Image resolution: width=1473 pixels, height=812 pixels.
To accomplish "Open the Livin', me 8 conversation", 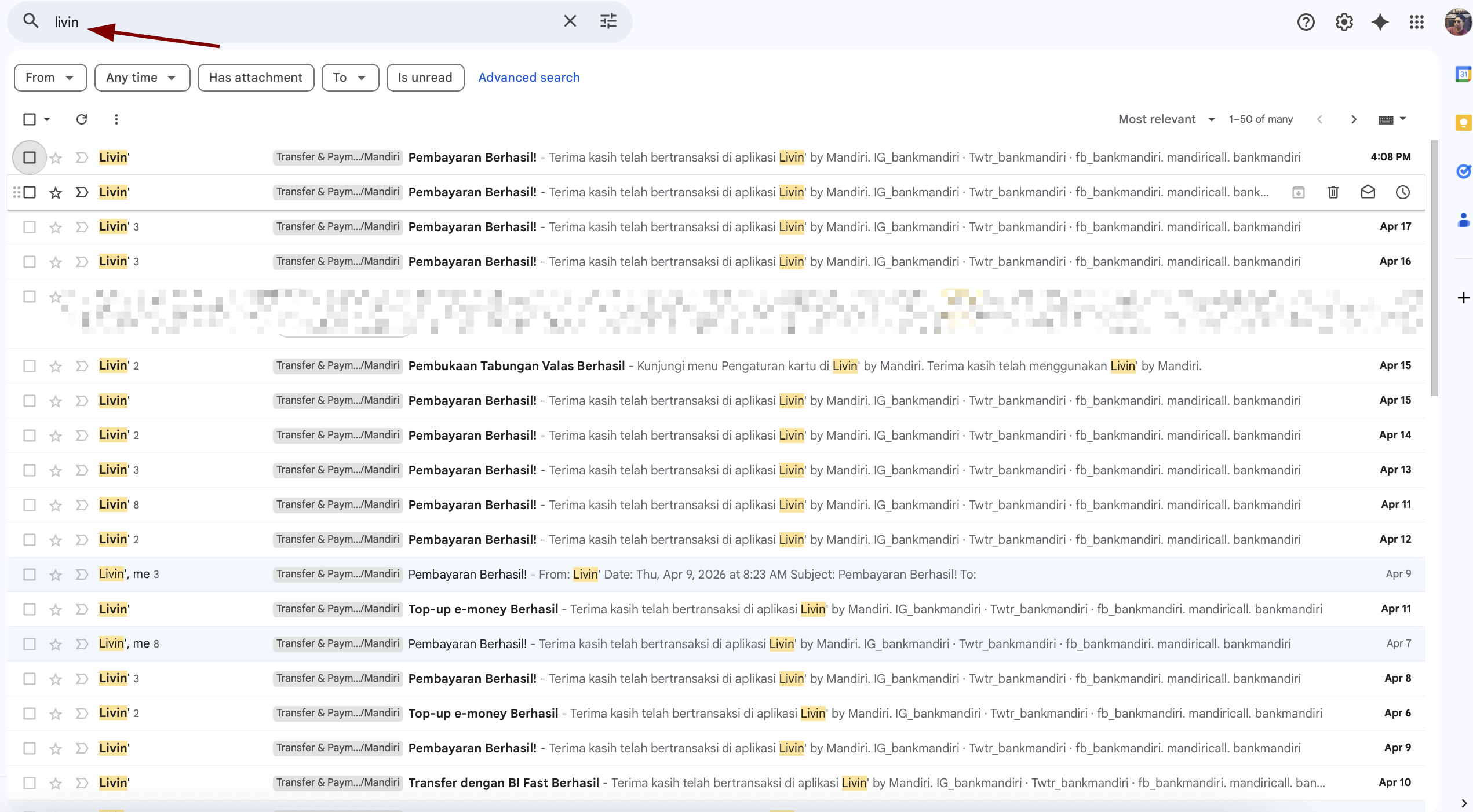I will click(716, 644).
